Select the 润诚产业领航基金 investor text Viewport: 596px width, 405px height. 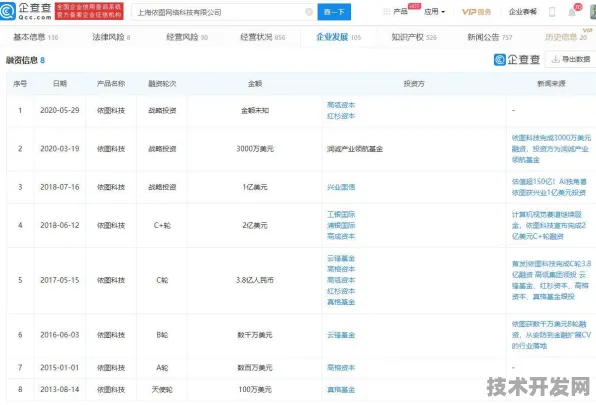point(355,149)
